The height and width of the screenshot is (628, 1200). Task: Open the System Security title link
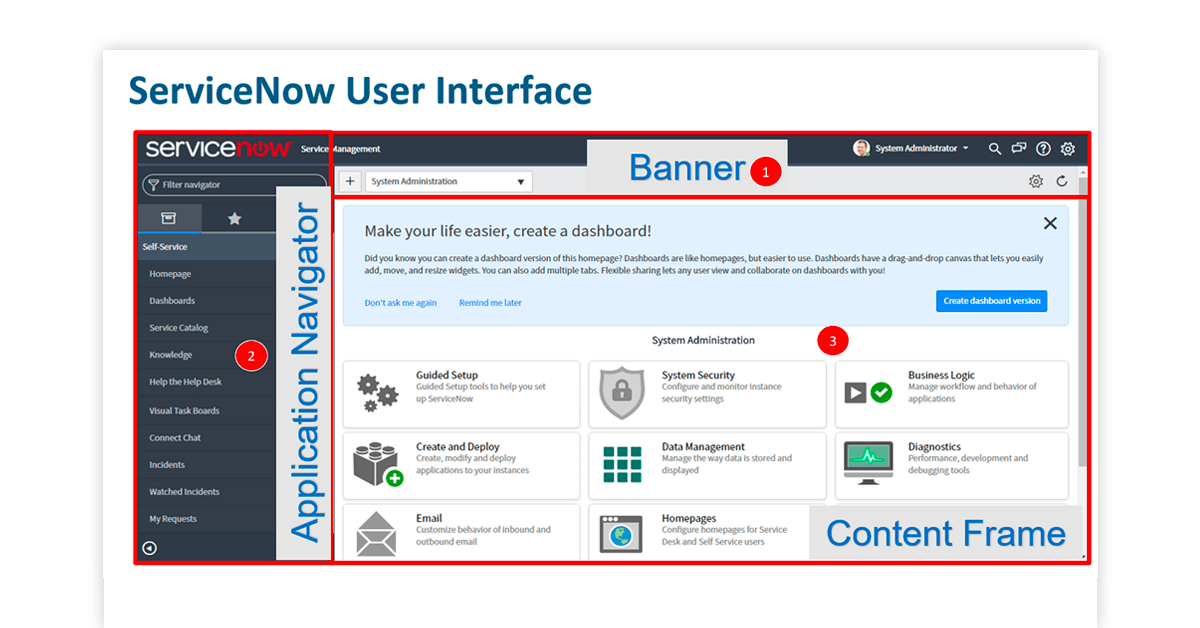coord(698,376)
